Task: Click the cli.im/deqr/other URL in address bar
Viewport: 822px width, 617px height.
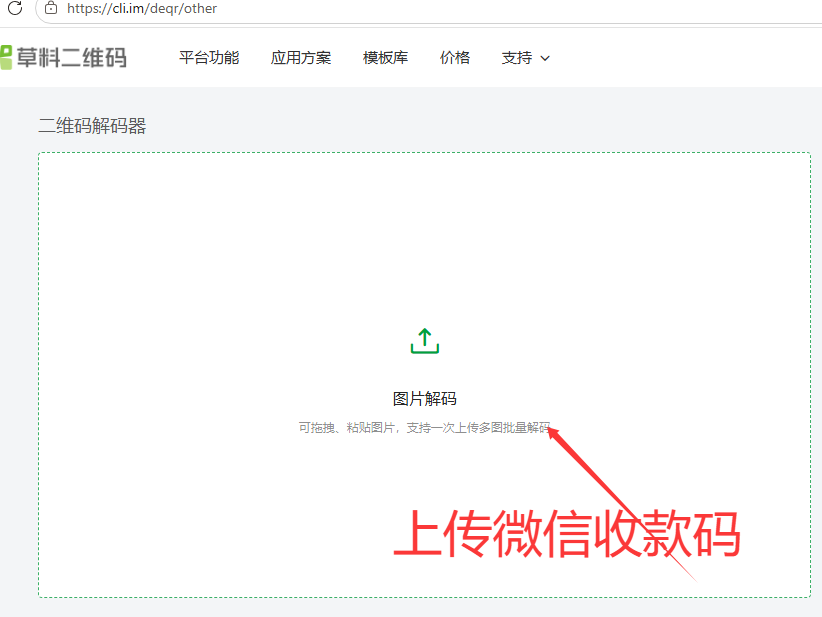Action: 142,8
